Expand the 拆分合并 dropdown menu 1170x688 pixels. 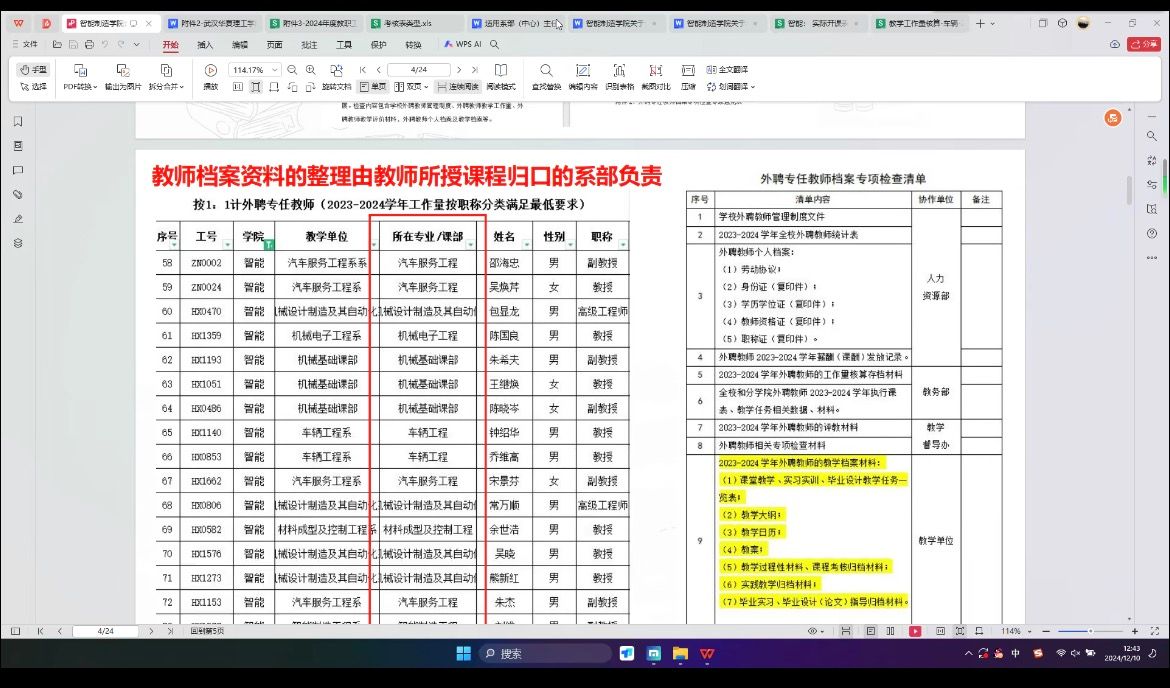coord(166,87)
